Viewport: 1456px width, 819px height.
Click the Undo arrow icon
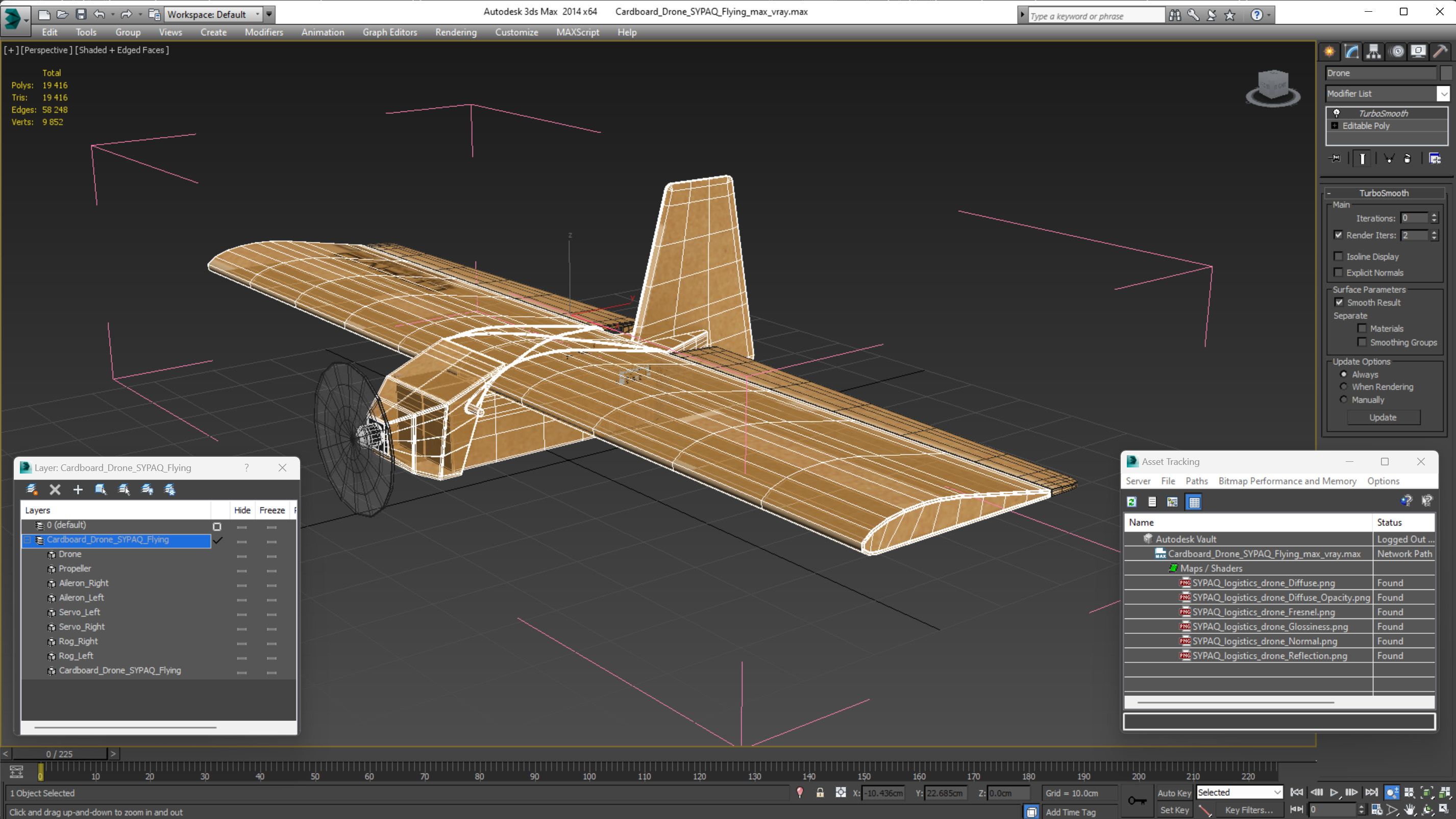(99, 14)
